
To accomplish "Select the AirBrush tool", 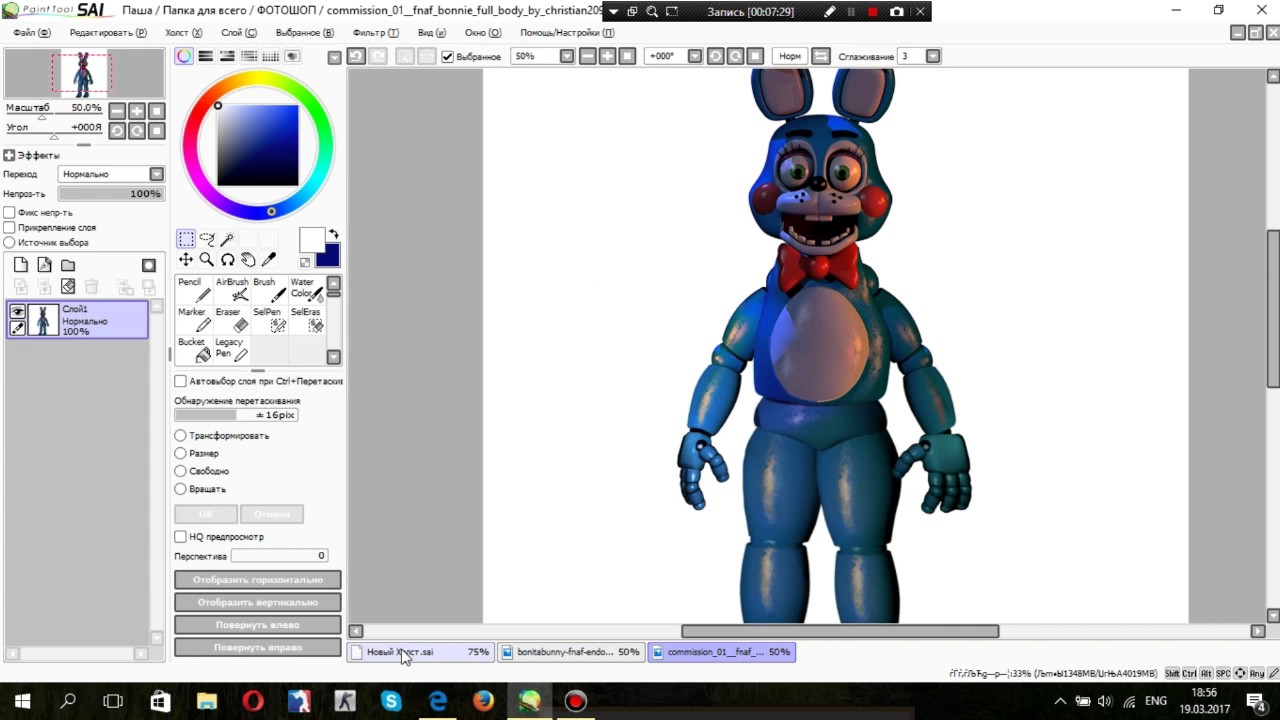I will [x=232, y=290].
